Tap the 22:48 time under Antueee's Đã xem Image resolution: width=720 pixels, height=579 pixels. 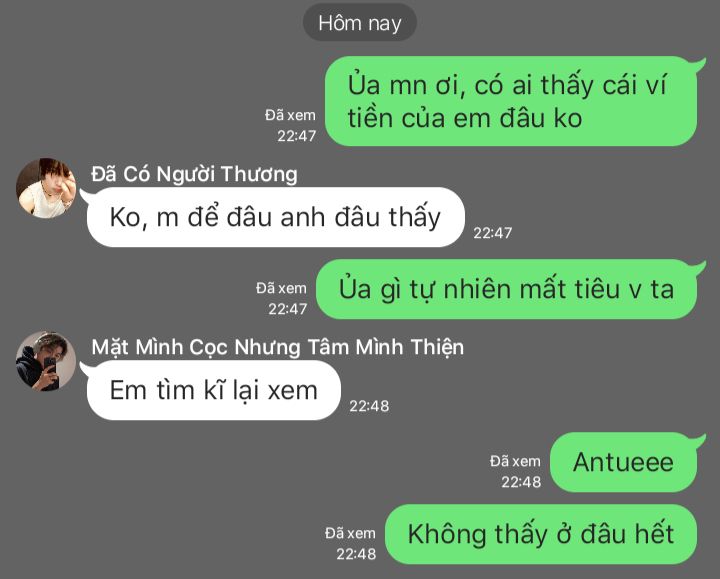coord(521,482)
